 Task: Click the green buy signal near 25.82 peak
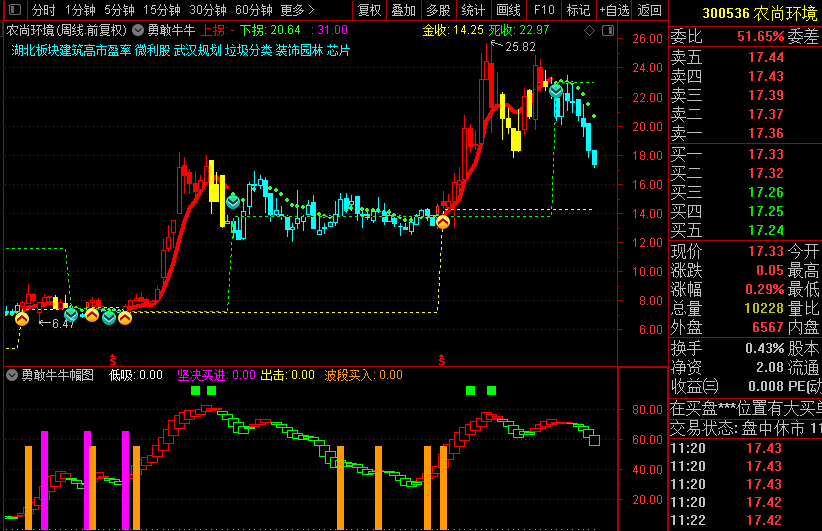click(555, 90)
